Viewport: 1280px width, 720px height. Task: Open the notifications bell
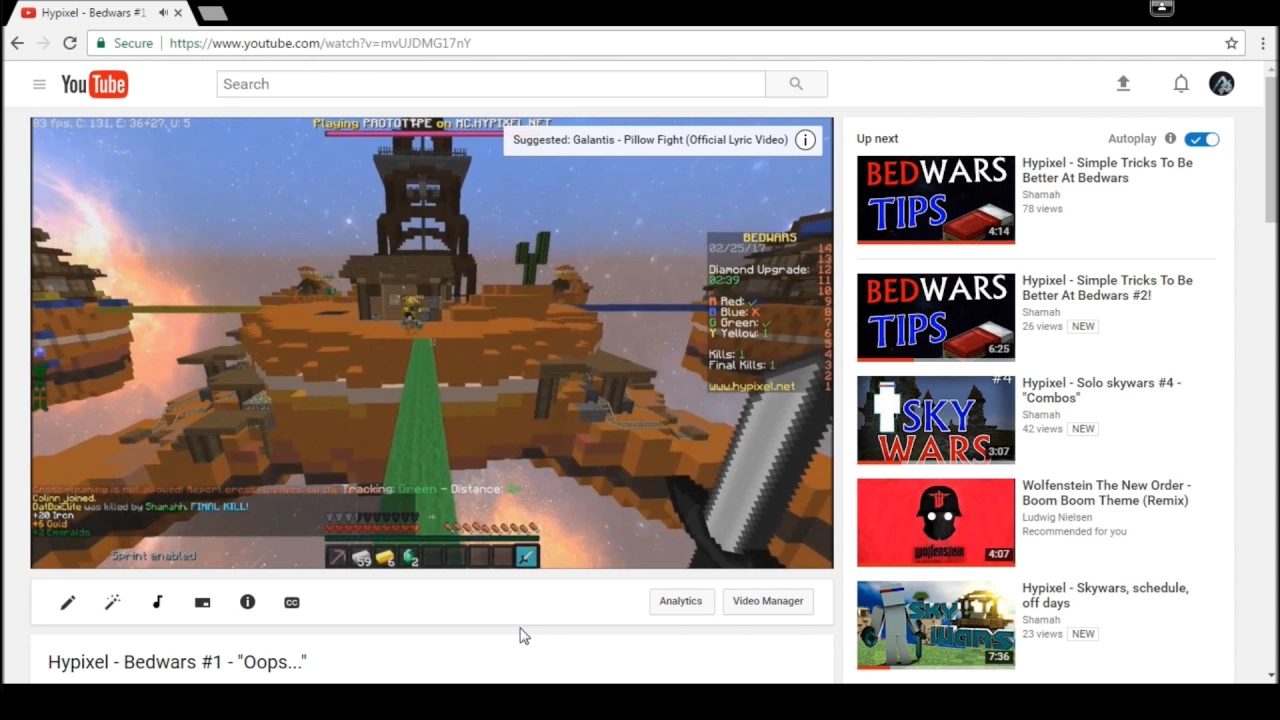(1181, 84)
